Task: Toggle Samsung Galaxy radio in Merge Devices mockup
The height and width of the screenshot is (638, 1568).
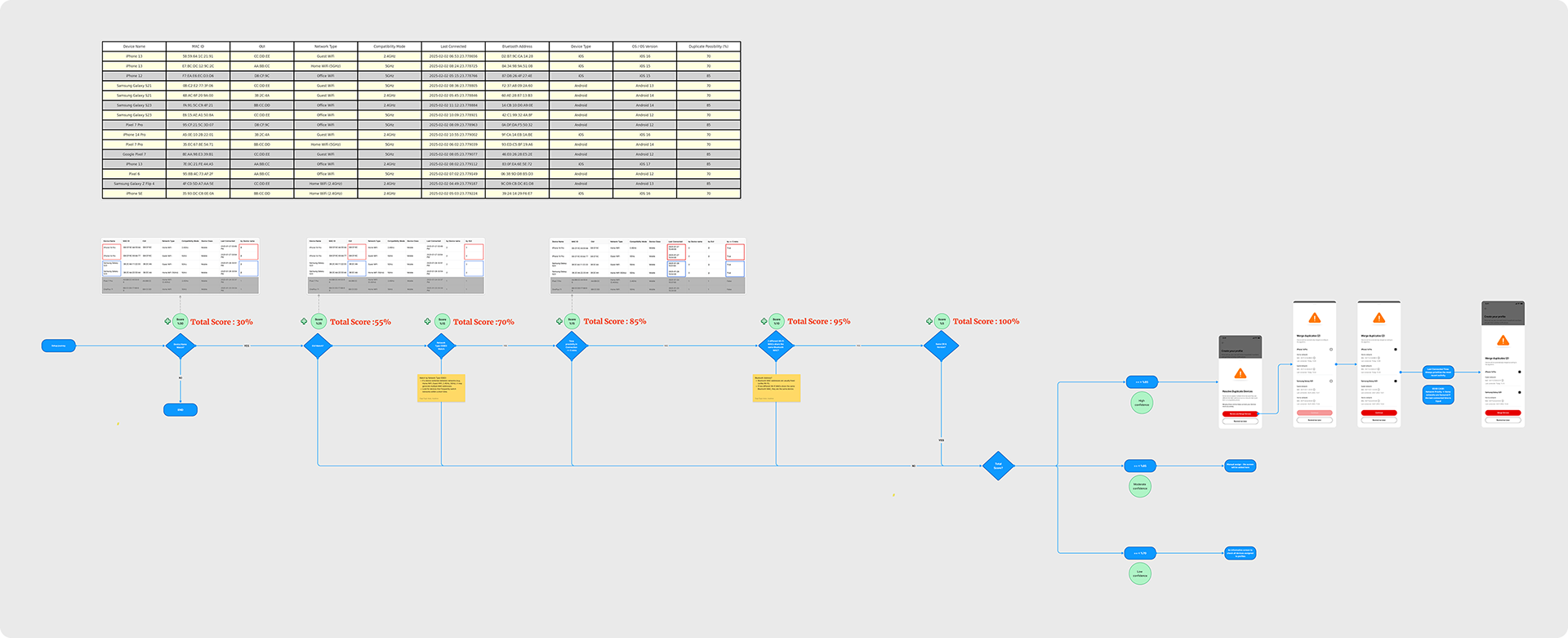Action: click(1520, 392)
